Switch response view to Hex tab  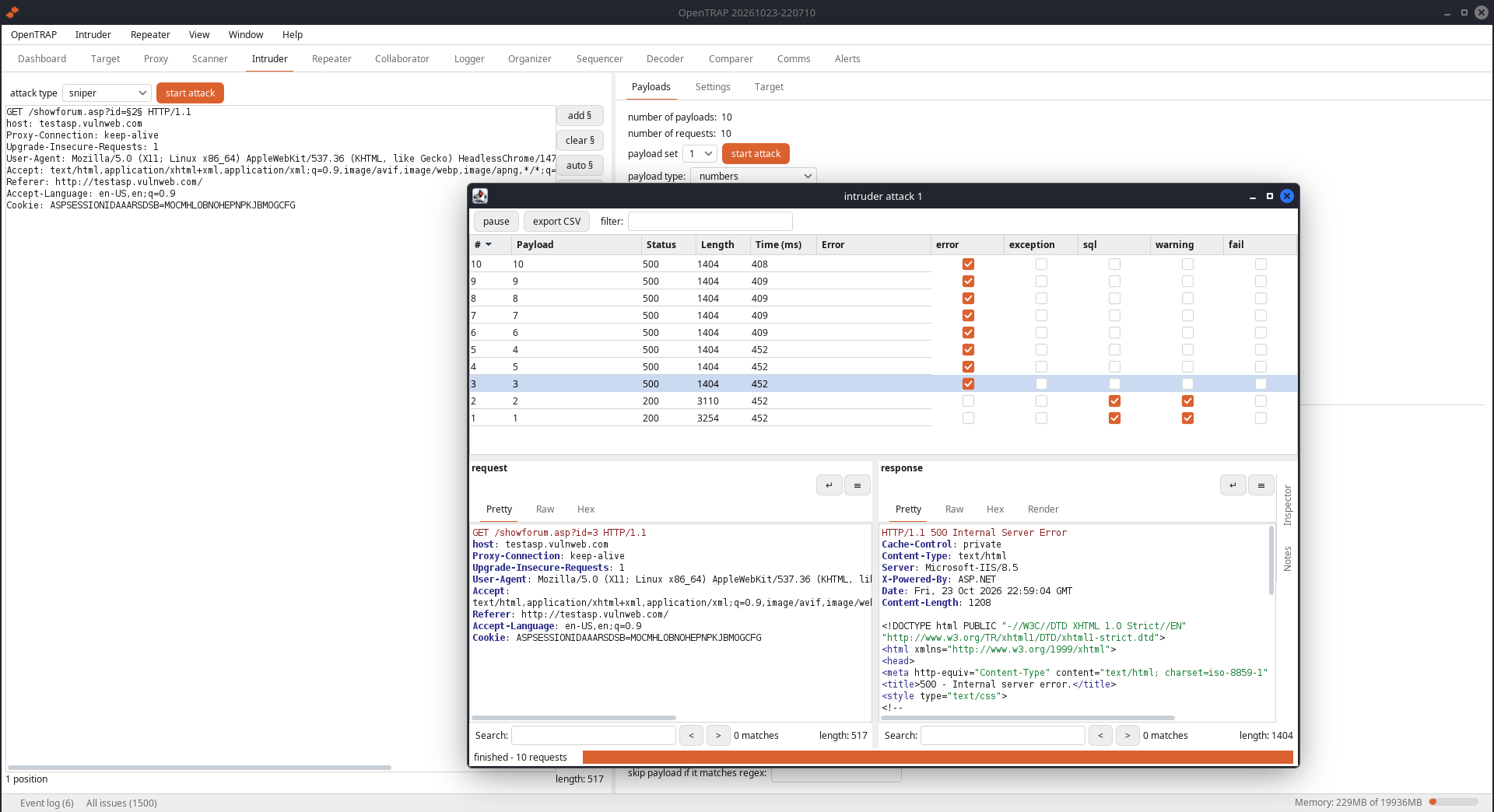995,509
